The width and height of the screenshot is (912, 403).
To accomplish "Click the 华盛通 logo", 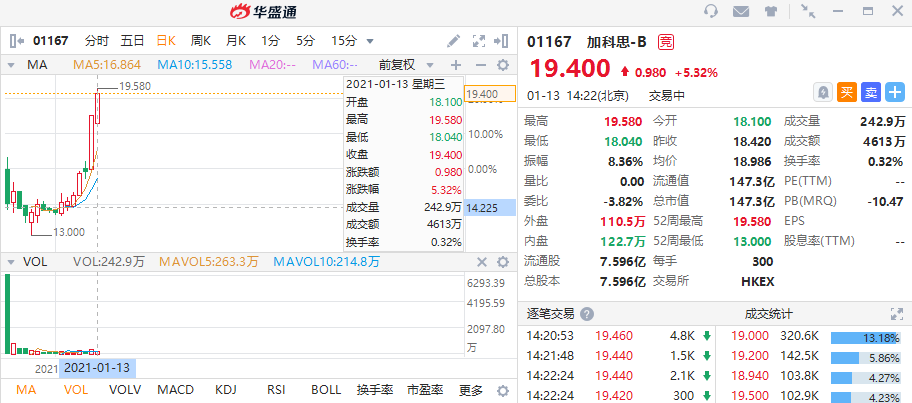I will click(x=263, y=11).
